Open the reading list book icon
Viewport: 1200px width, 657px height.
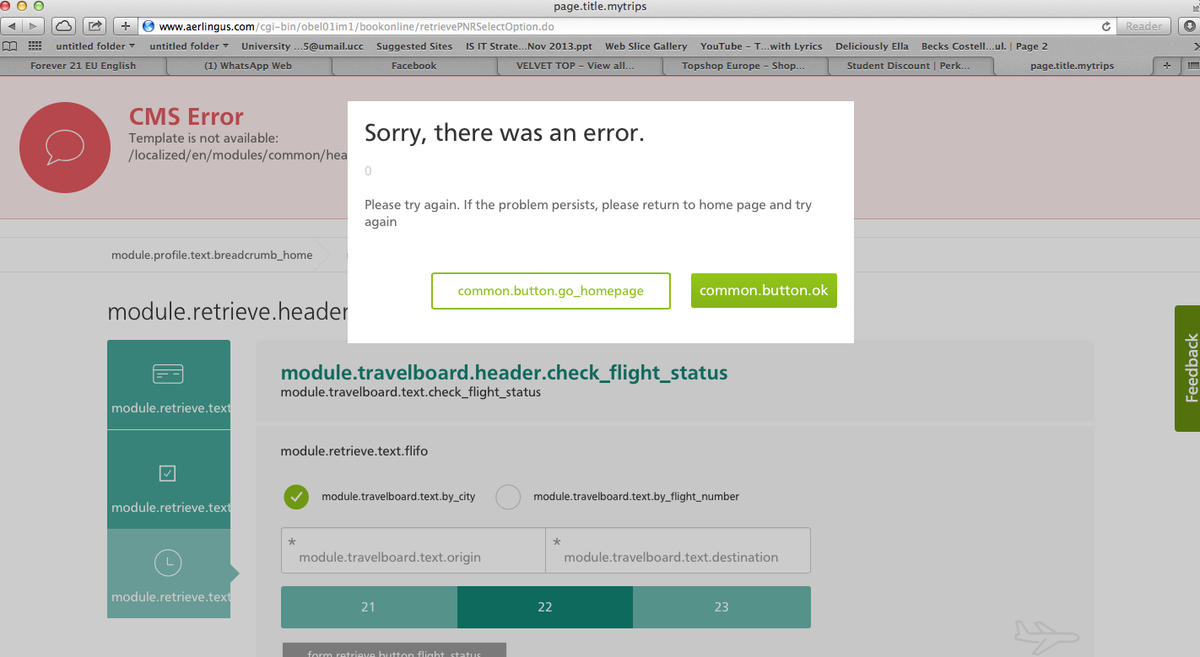pos(10,46)
